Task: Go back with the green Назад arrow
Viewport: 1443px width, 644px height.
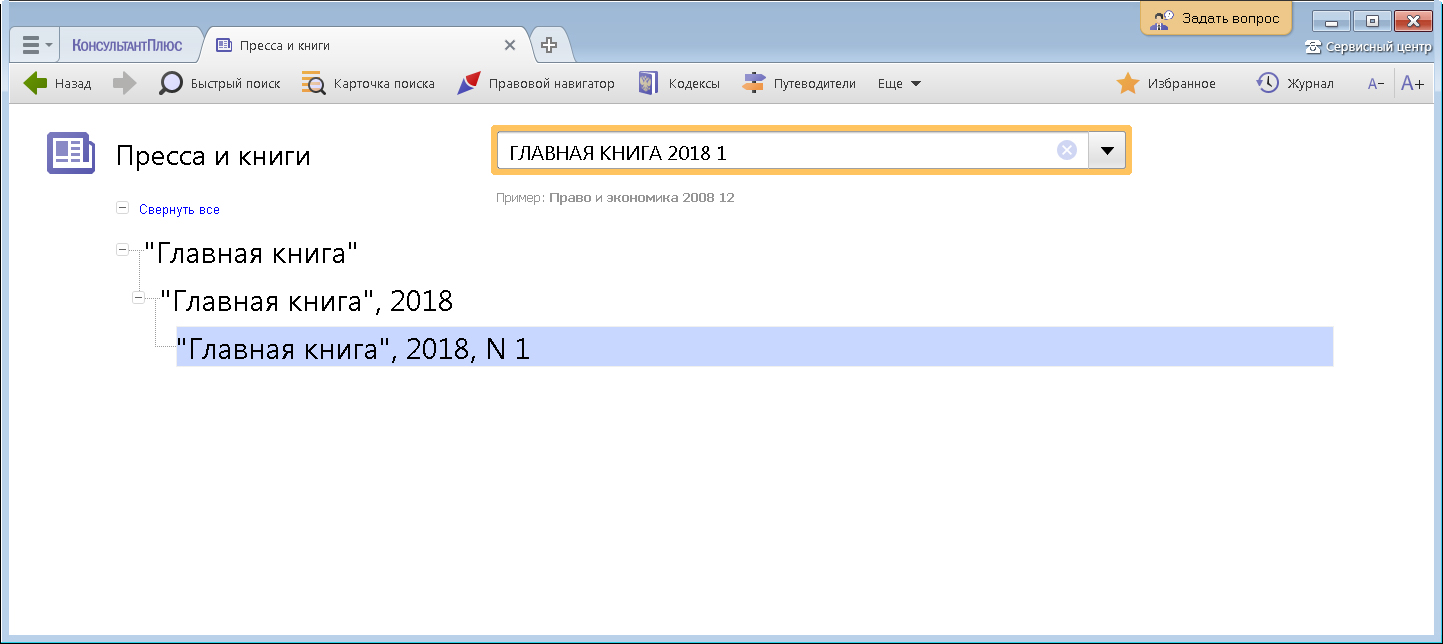Action: click(57, 84)
